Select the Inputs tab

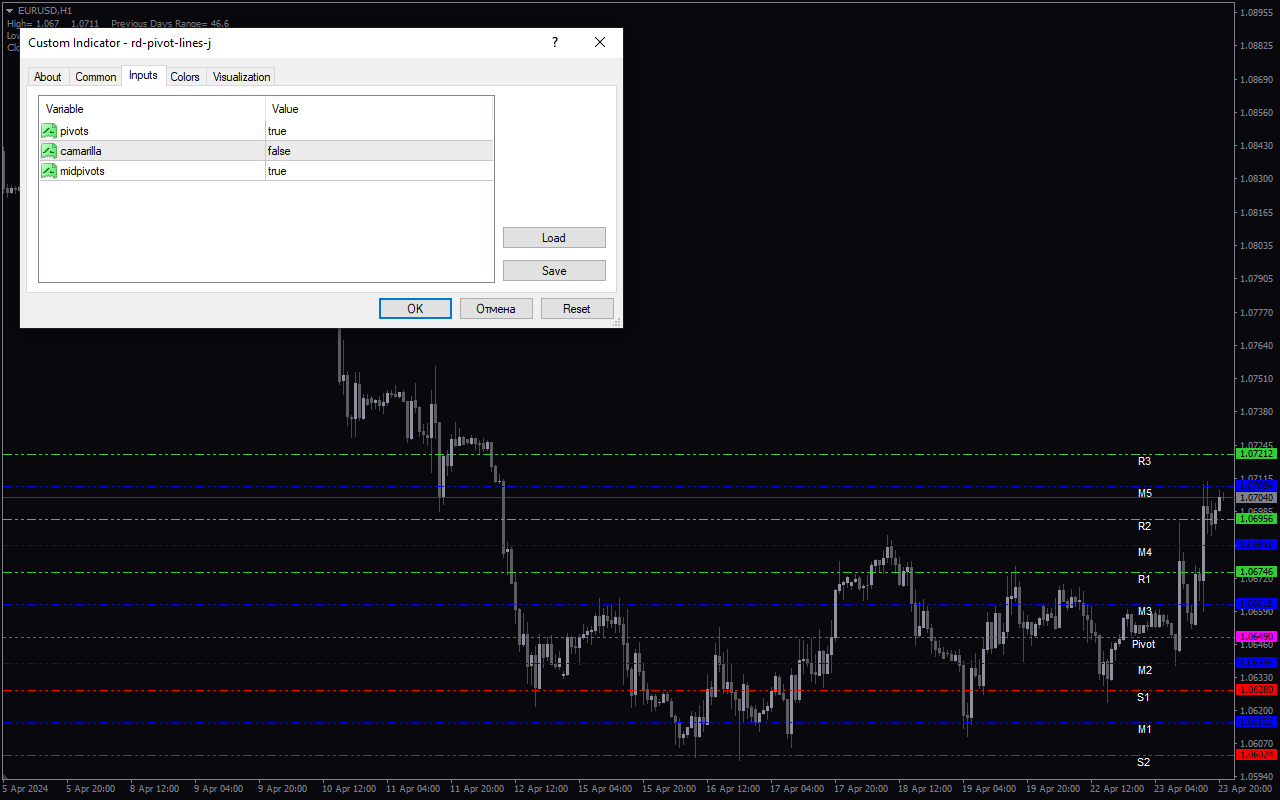[x=143, y=75]
